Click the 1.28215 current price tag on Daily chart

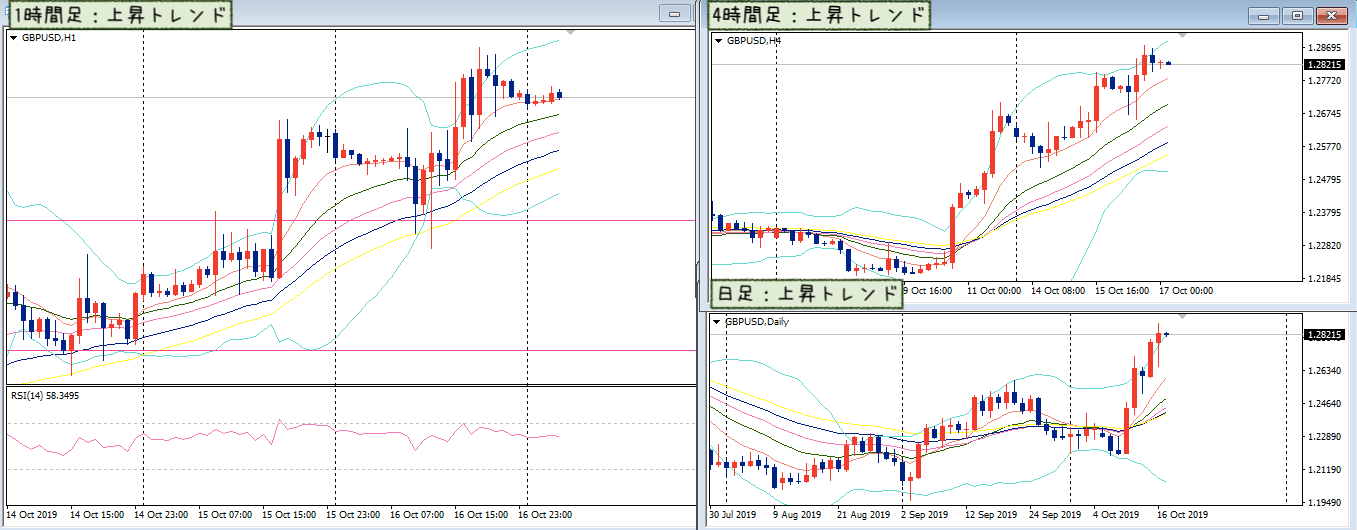1323,335
